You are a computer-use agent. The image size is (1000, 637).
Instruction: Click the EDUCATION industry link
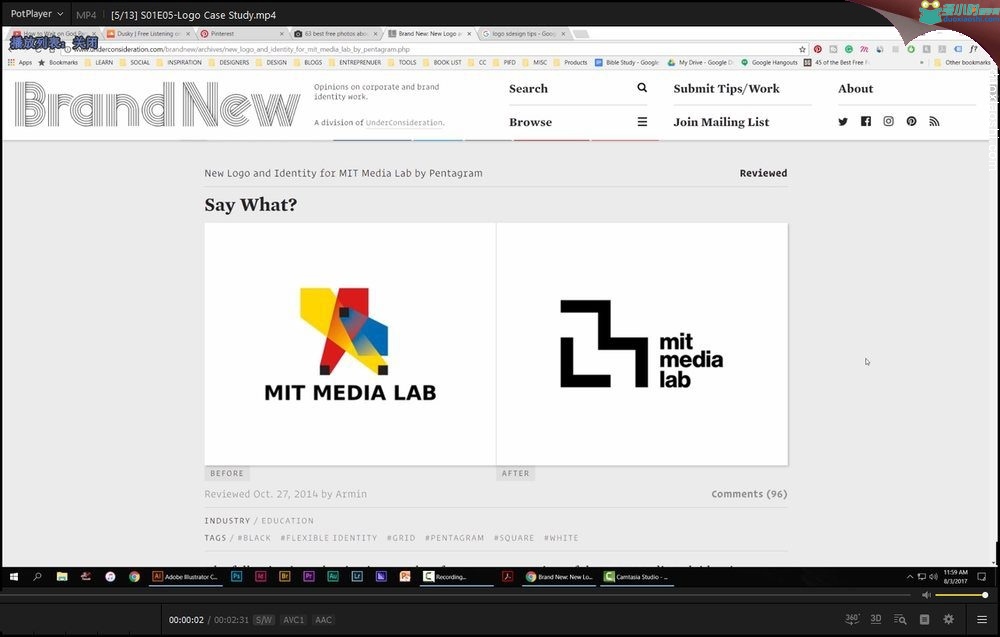click(x=288, y=521)
